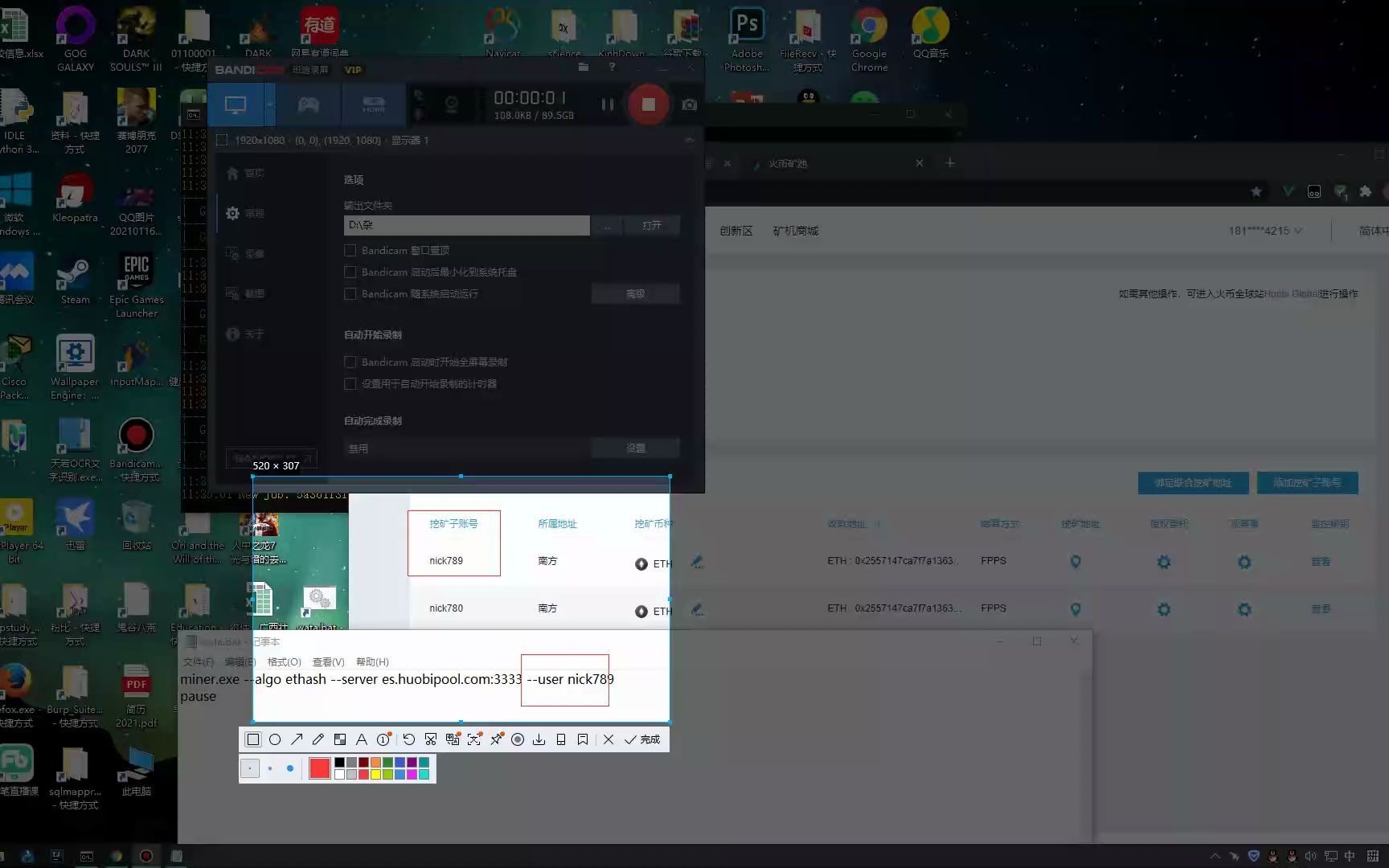This screenshot has width=1389, height=868.
Task: Toggle Bandicam webcam overlay icon
Action: pos(452,104)
